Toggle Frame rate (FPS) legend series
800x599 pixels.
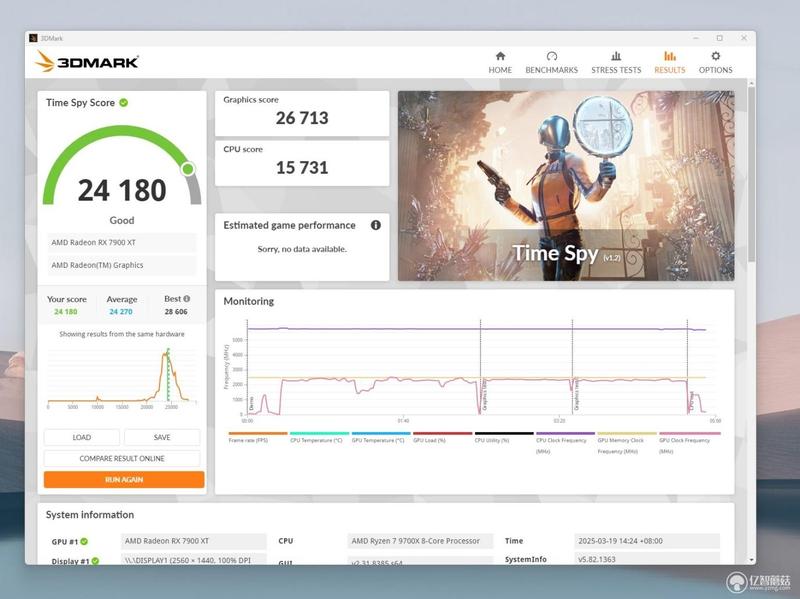258,437
